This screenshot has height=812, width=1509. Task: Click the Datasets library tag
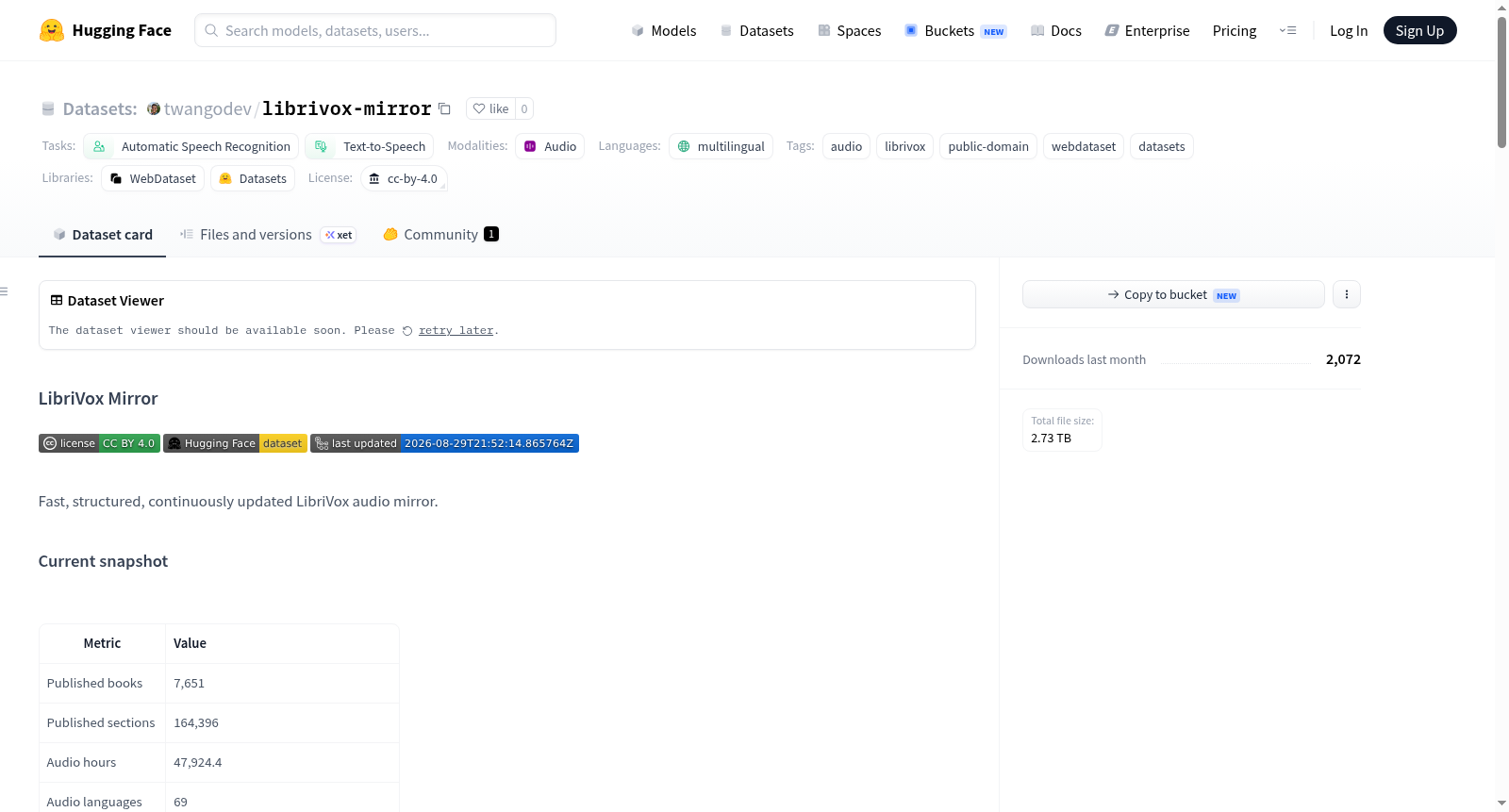click(x=253, y=178)
